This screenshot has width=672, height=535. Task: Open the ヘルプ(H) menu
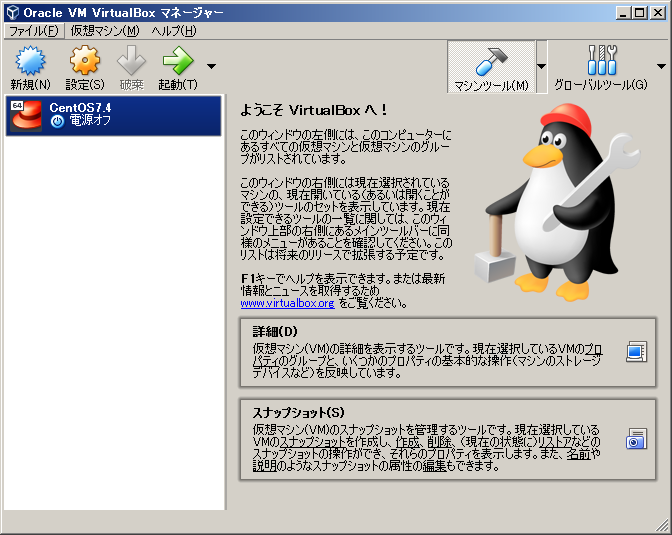174,31
